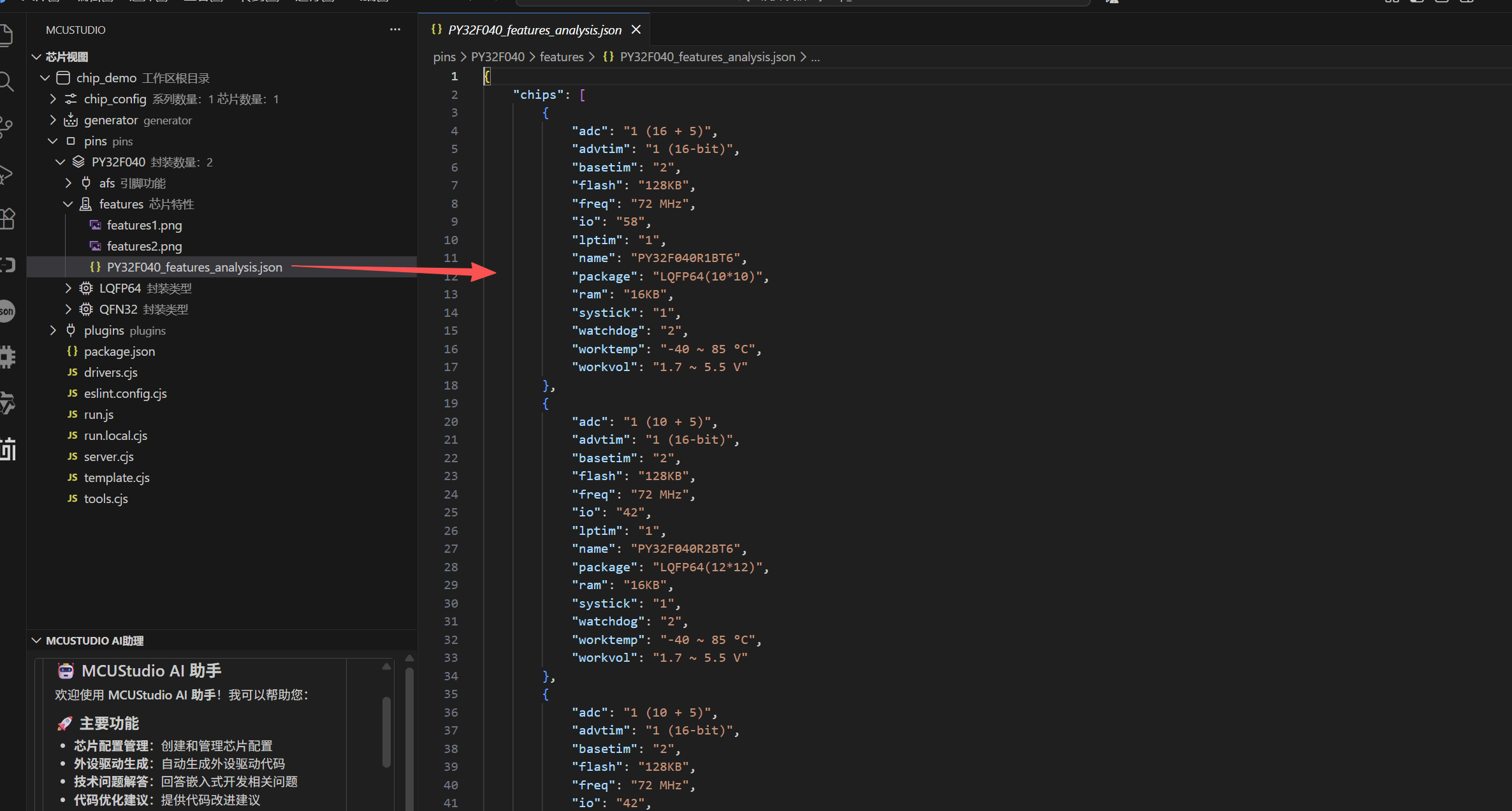Click the more actions (···) button in MCUSTUDIO panel
The width and height of the screenshot is (1512, 811).
pyautogui.click(x=395, y=29)
